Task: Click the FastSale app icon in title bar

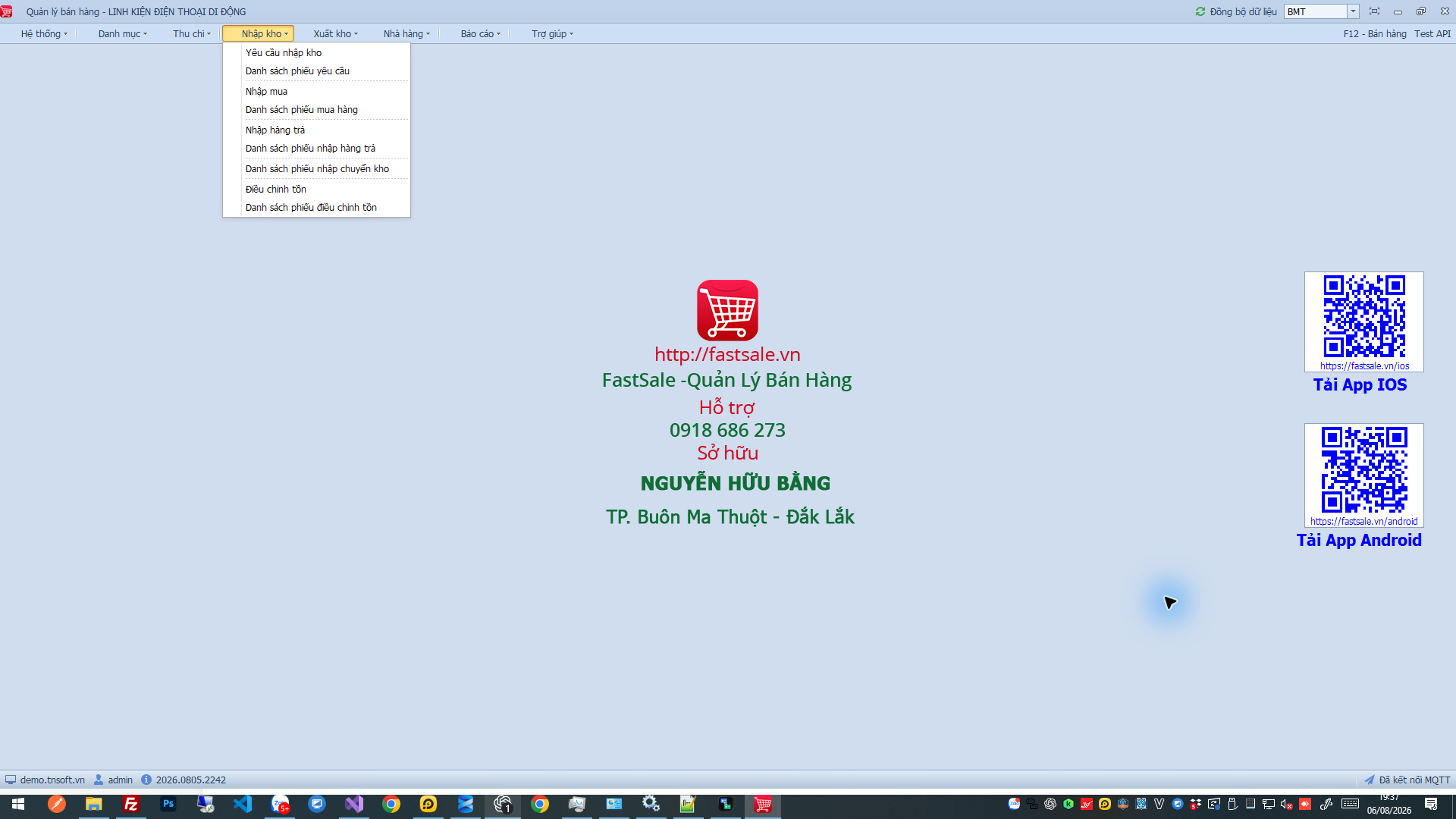Action: pyautogui.click(x=7, y=11)
